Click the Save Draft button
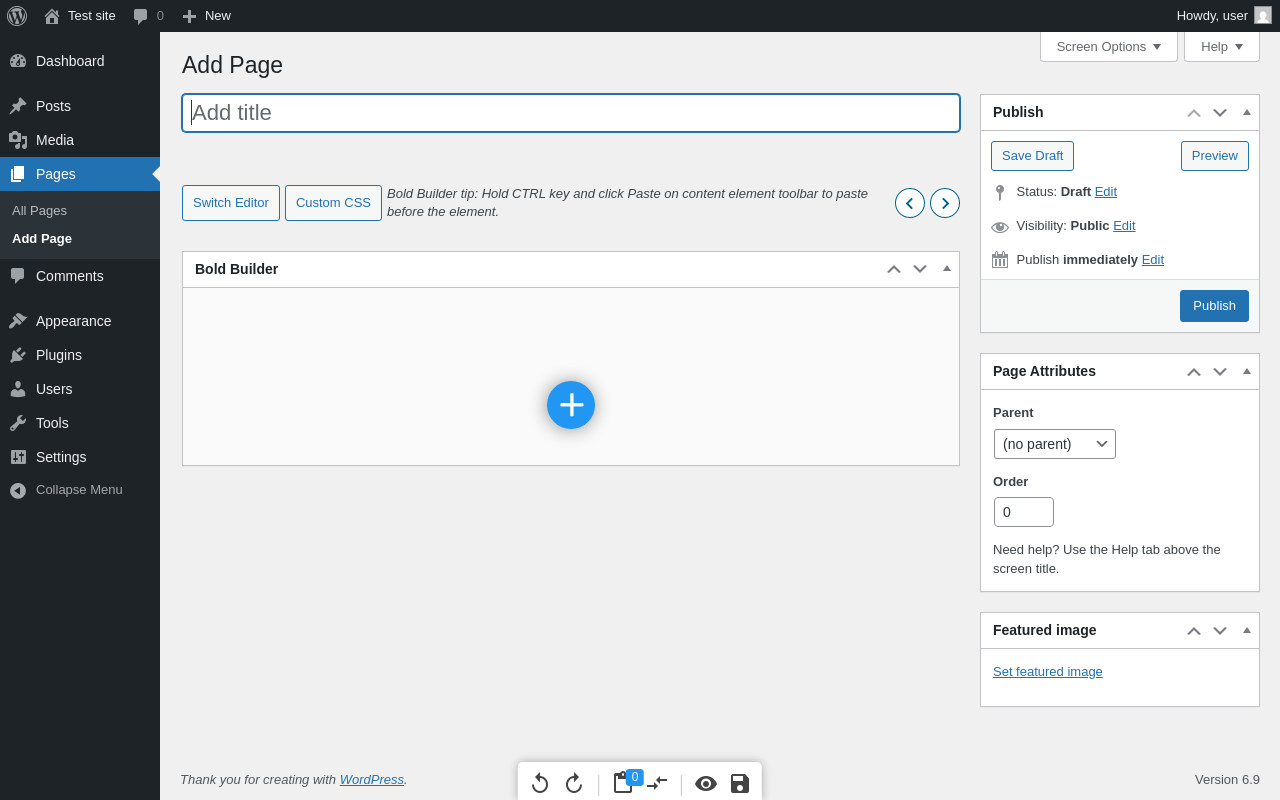This screenshot has height=800, width=1280. 1032,156
